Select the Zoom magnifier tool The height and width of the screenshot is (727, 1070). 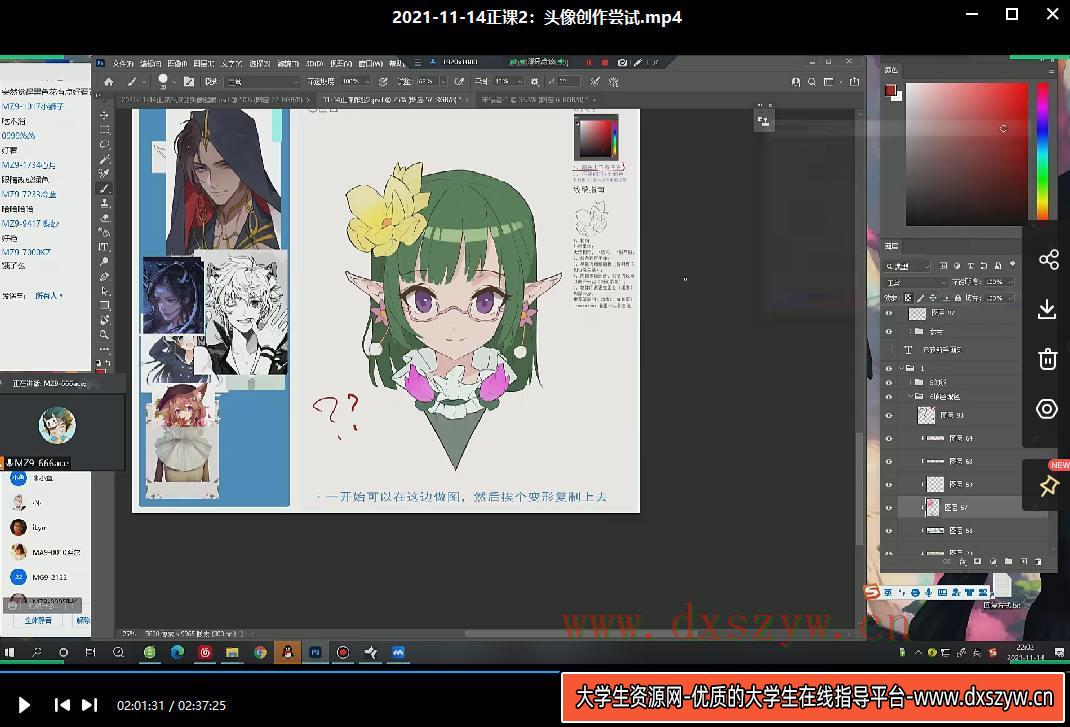pyautogui.click(x=104, y=334)
